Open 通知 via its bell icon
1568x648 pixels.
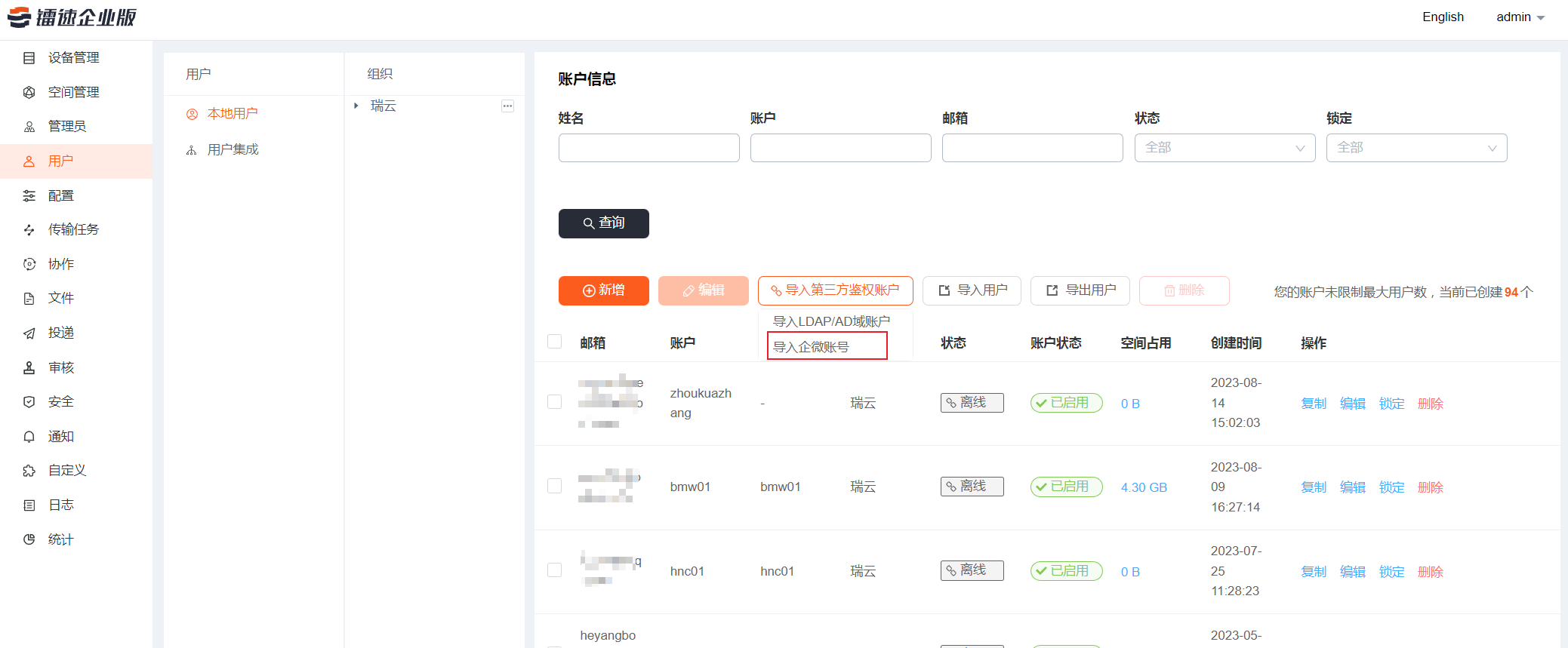point(29,437)
